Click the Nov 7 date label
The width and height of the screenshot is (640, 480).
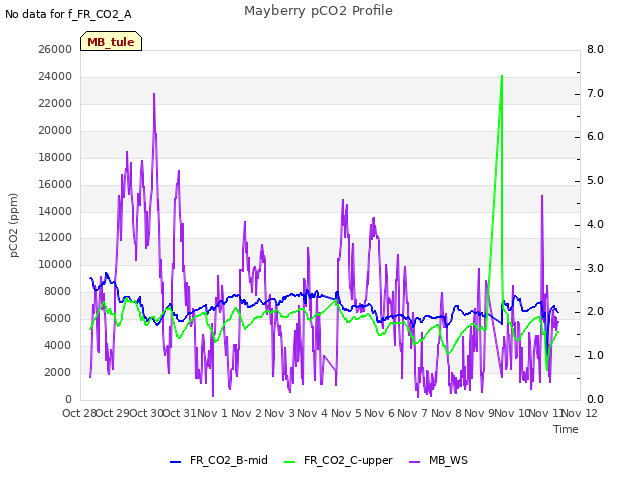pyautogui.click(x=413, y=413)
